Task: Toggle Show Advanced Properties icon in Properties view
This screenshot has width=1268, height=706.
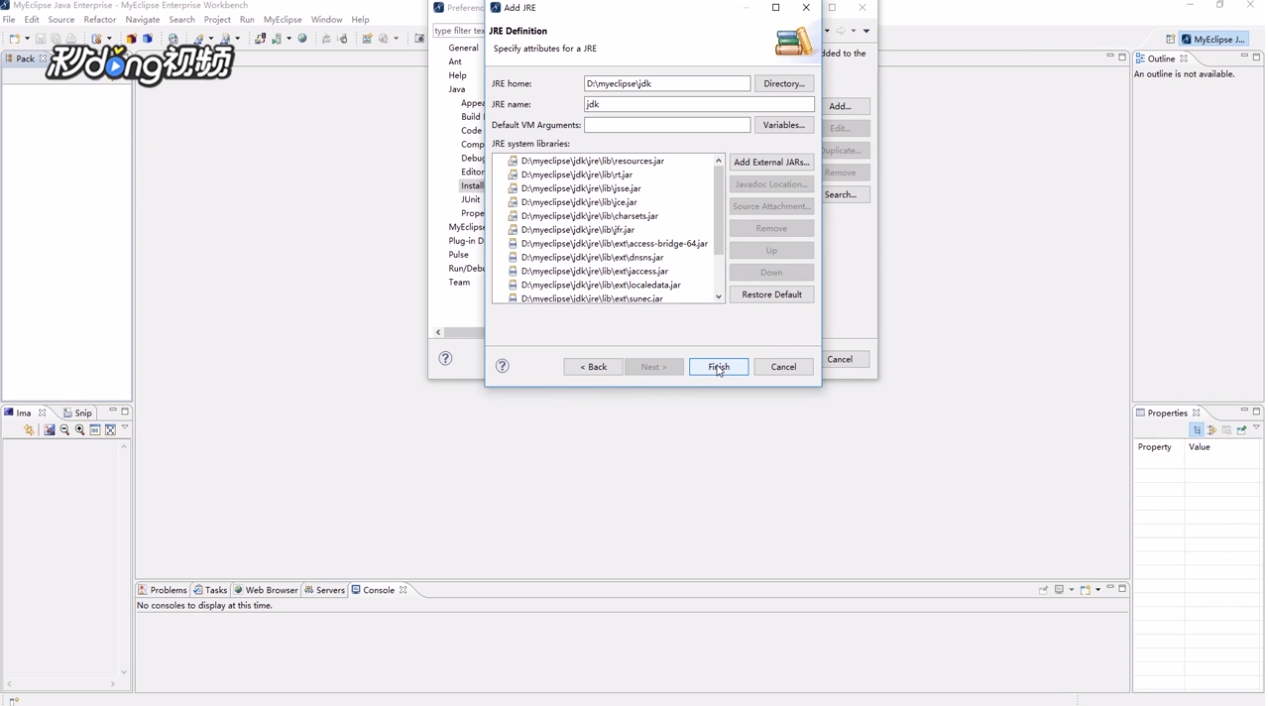Action: tap(1212, 430)
